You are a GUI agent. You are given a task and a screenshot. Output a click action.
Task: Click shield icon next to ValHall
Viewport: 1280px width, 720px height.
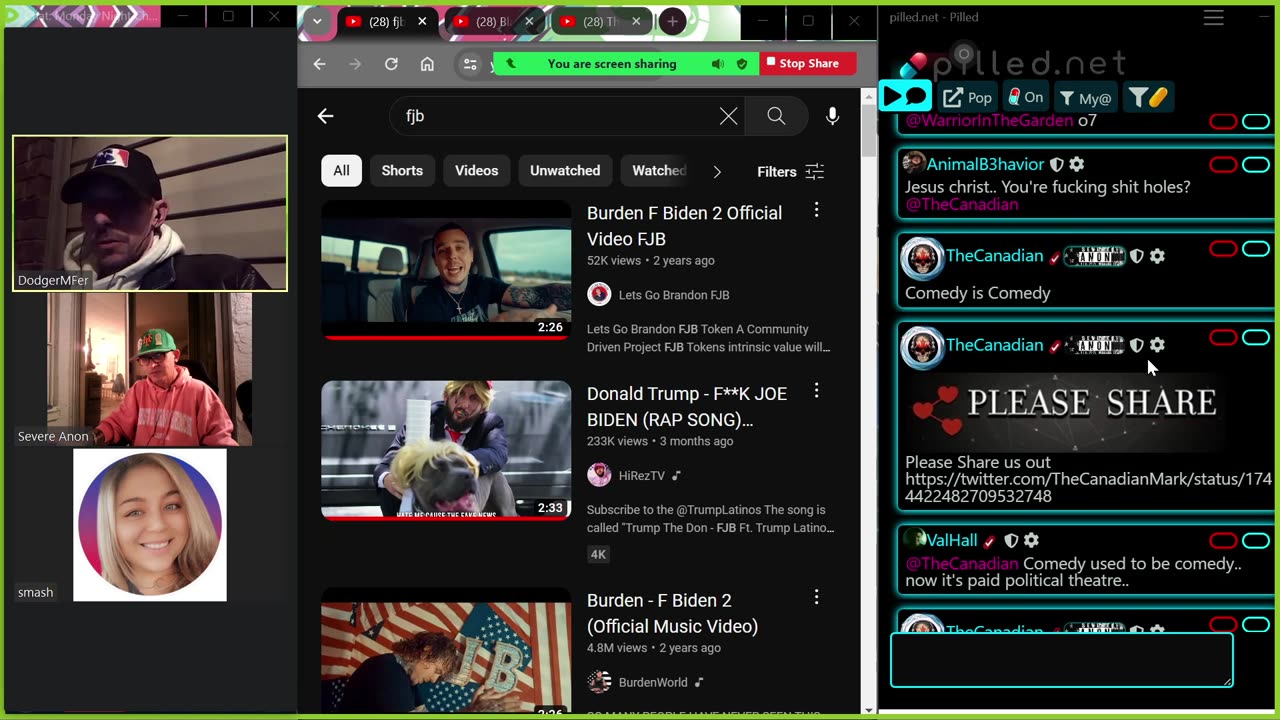click(1011, 540)
